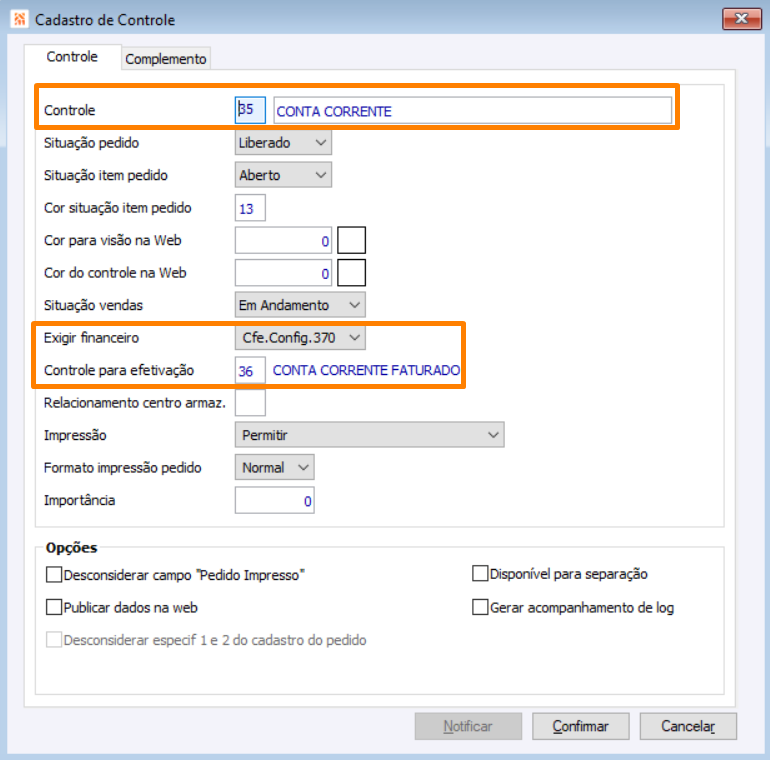Enable Gerar acompanhamento de log checkbox
Viewport: 770px width, 760px height.
tap(480, 607)
